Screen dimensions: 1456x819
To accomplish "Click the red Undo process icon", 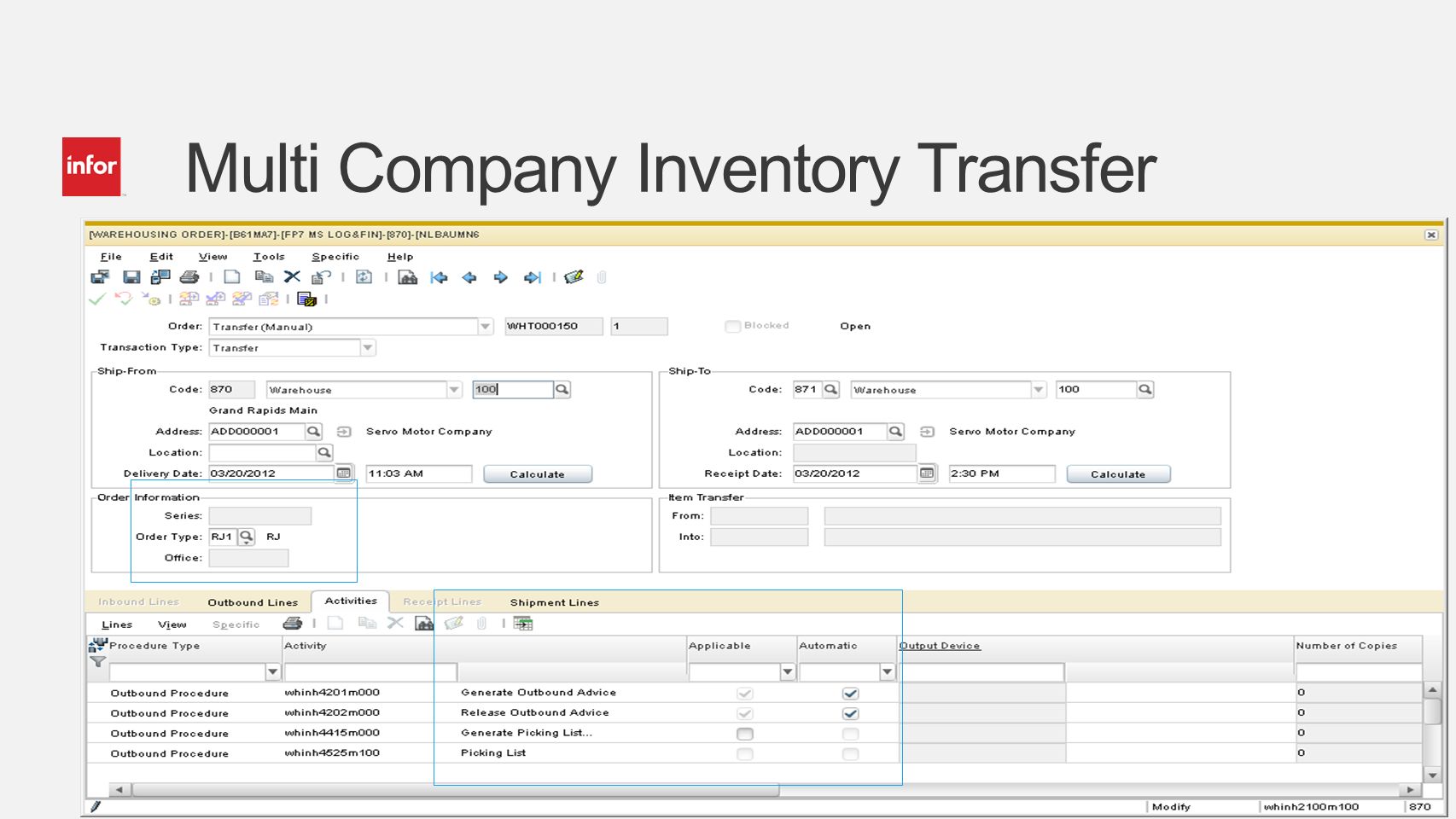I will (124, 299).
